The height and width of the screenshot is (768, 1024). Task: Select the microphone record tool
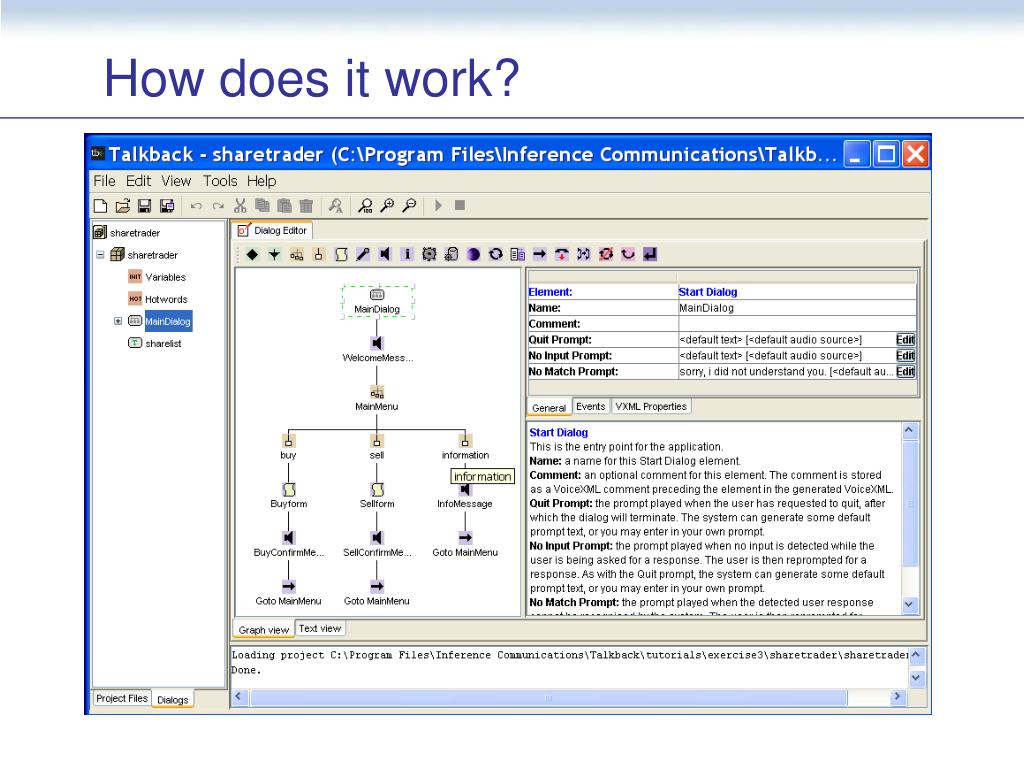pos(363,255)
